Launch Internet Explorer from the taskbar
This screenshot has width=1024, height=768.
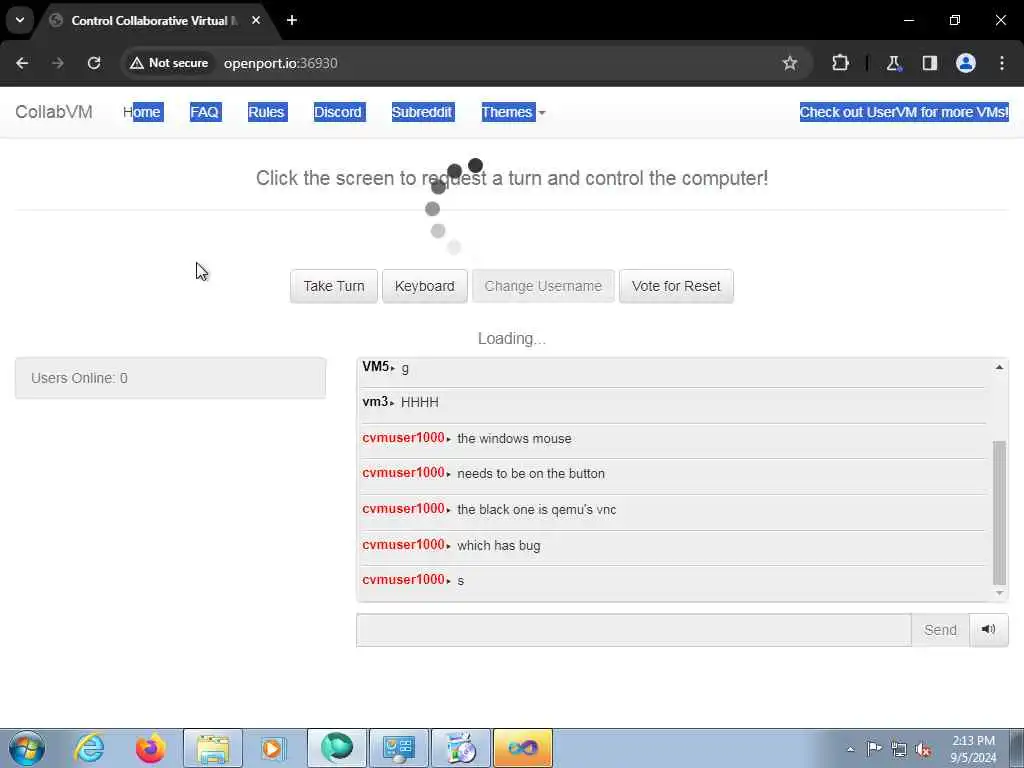[89, 748]
